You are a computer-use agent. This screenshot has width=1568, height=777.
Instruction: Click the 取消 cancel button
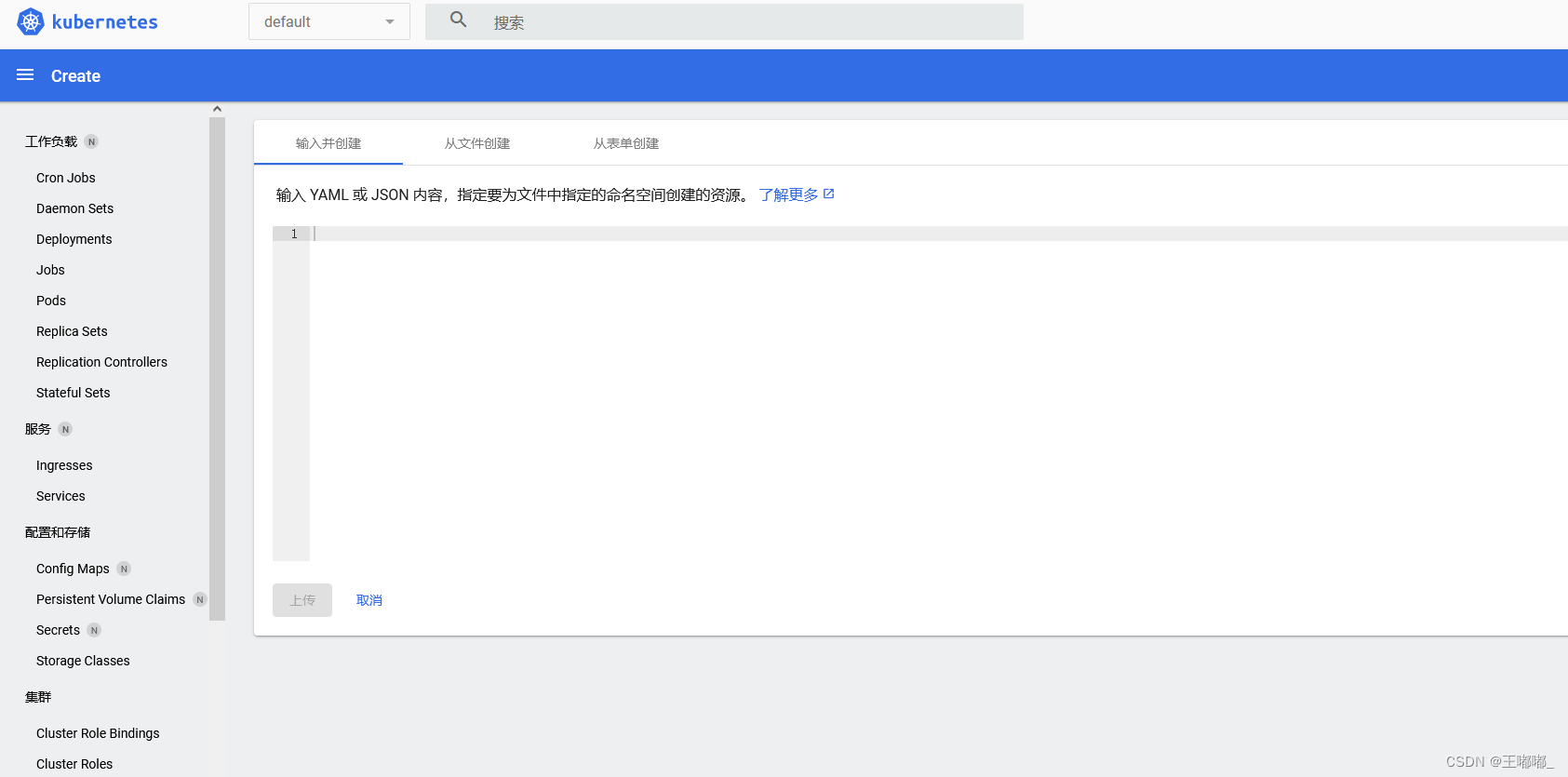coord(369,600)
